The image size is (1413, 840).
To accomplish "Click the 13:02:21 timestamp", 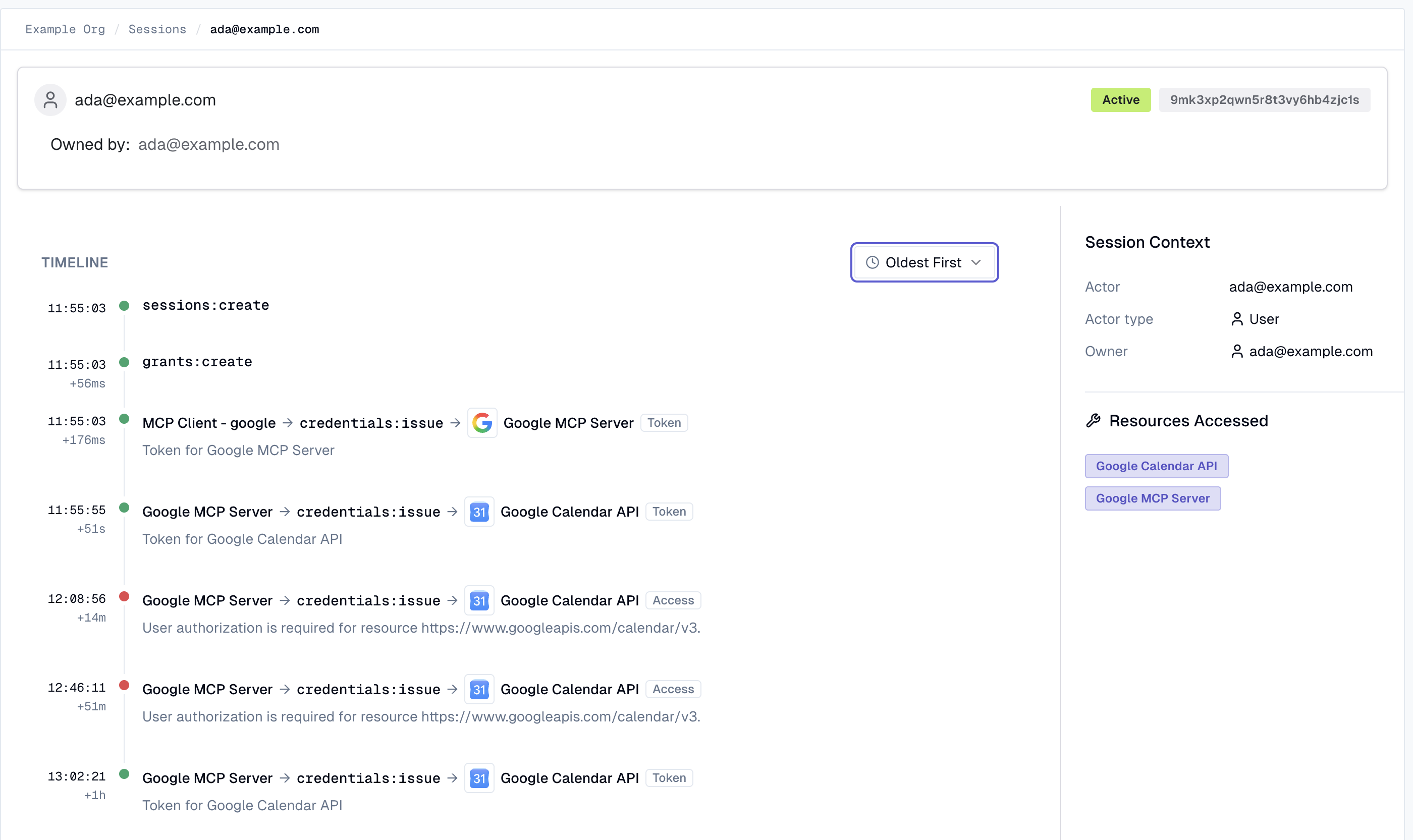I will point(76,777).
